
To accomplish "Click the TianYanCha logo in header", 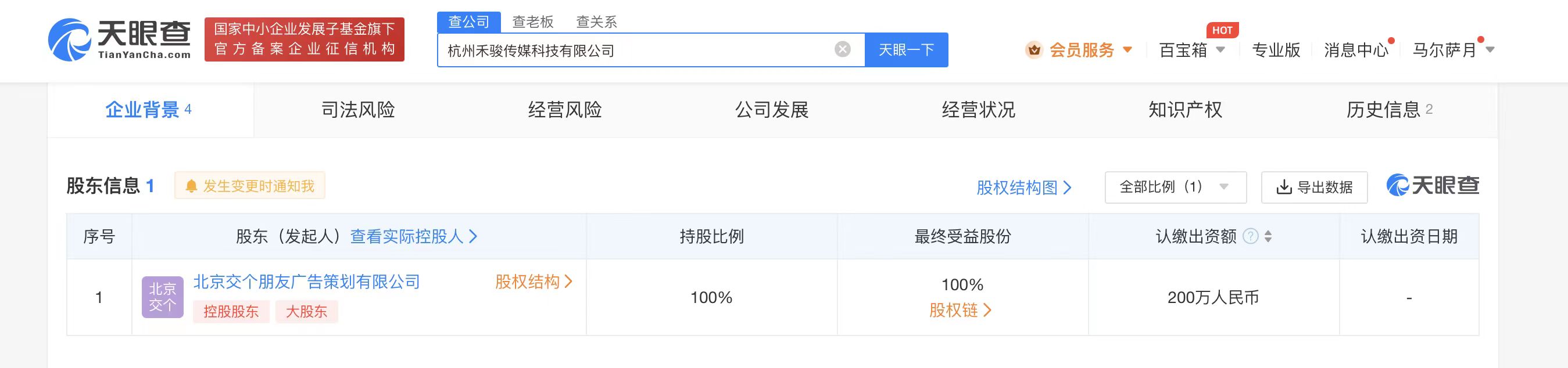I will click(x=119, y=39).
